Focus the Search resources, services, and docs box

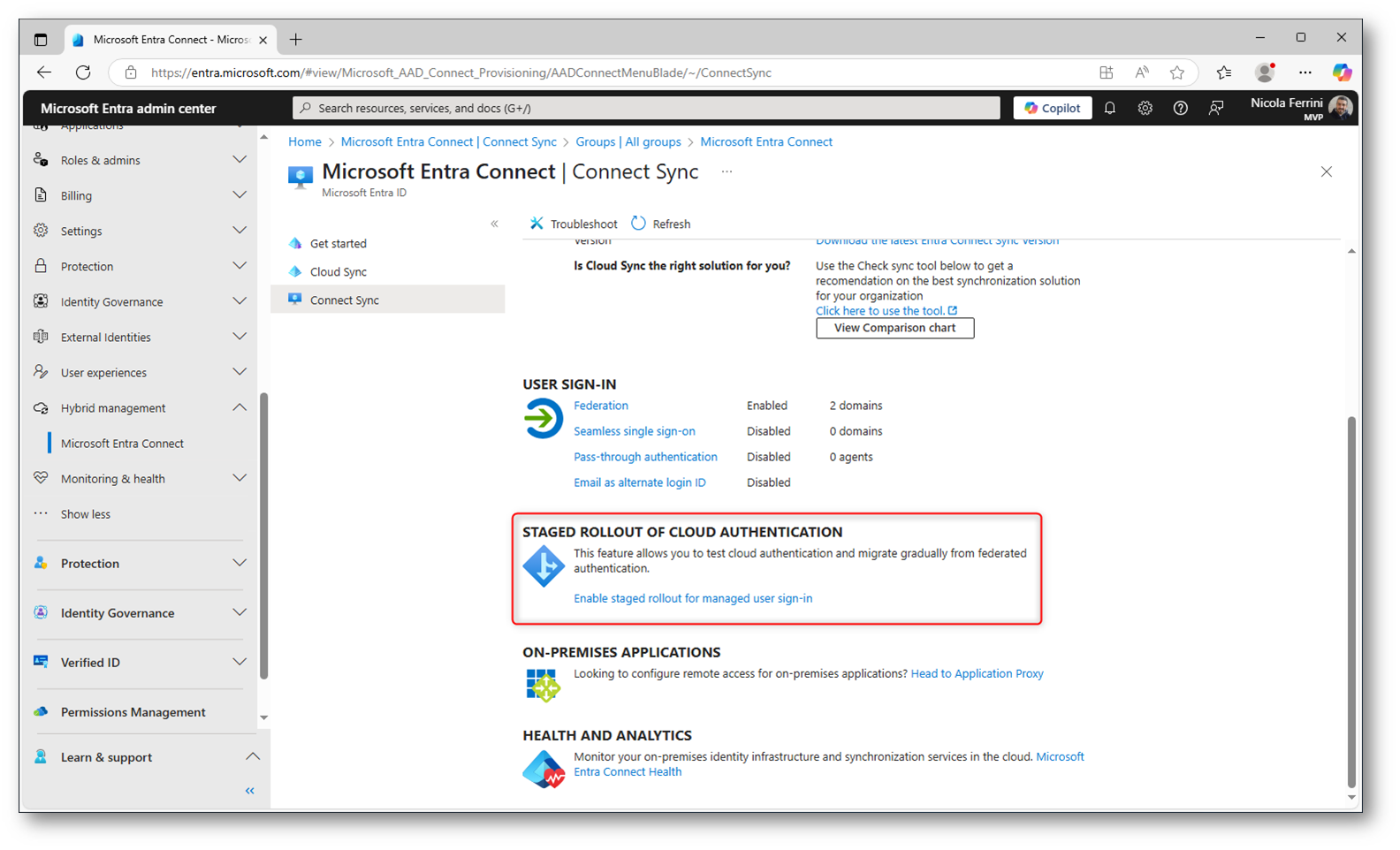point(646,108)
